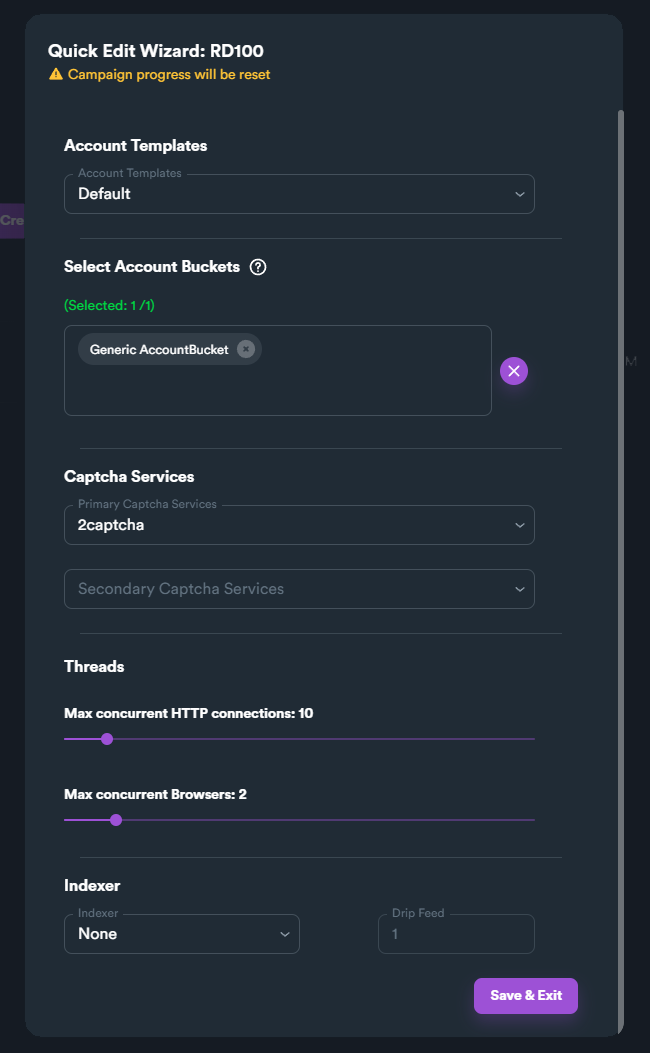The image size is (650, 1053).
Task: Open the Account Templates Default dropdown
Action: click(299, 194)
